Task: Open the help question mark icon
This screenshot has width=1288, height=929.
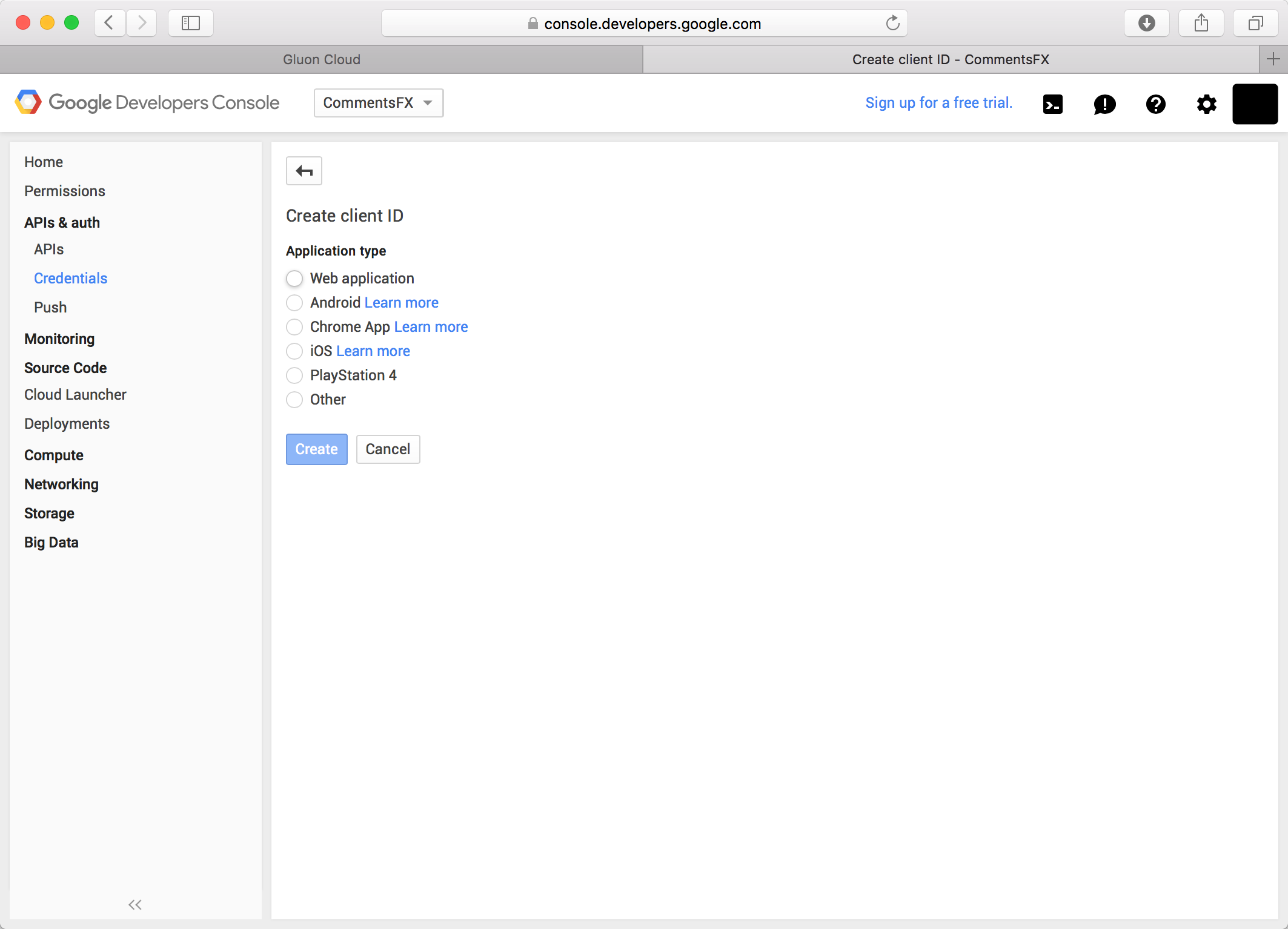Action: pos(1155,104)
